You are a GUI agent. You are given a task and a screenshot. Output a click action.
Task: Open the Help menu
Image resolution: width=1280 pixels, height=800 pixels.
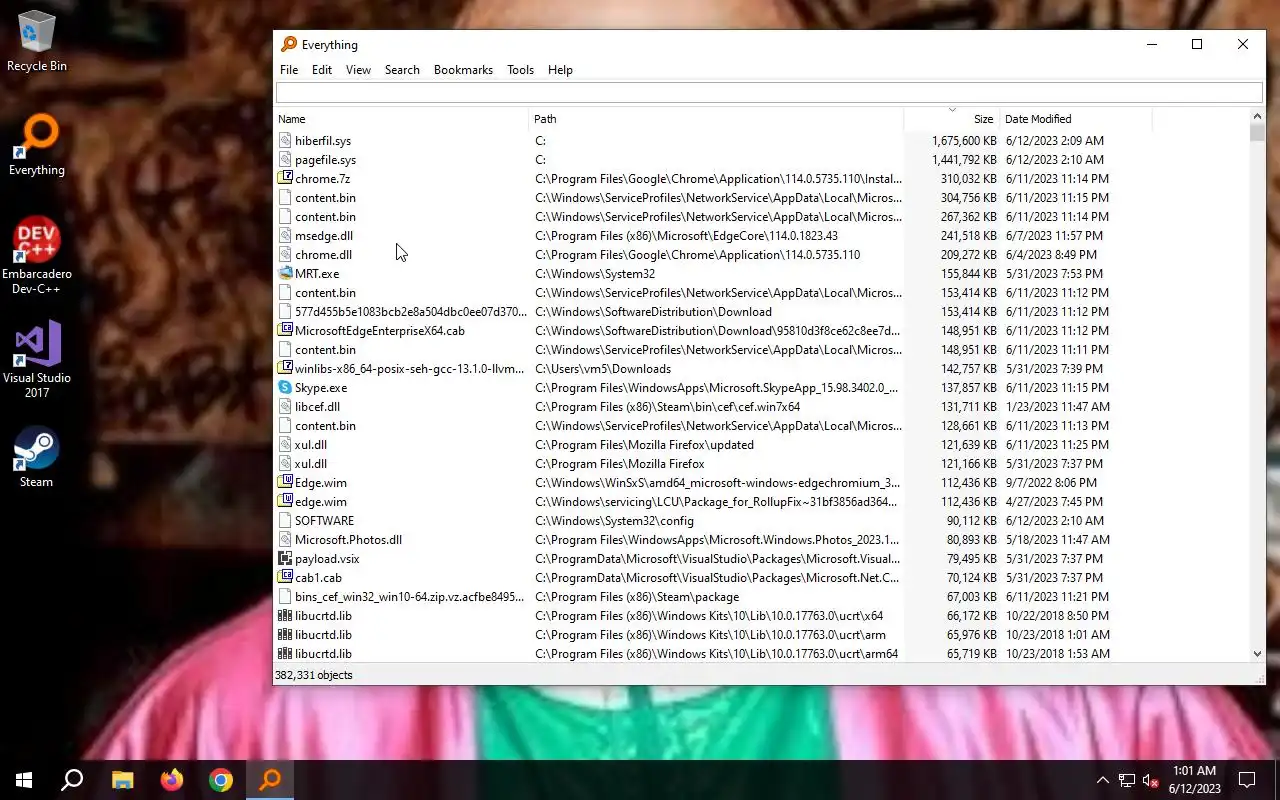[560, 70]
